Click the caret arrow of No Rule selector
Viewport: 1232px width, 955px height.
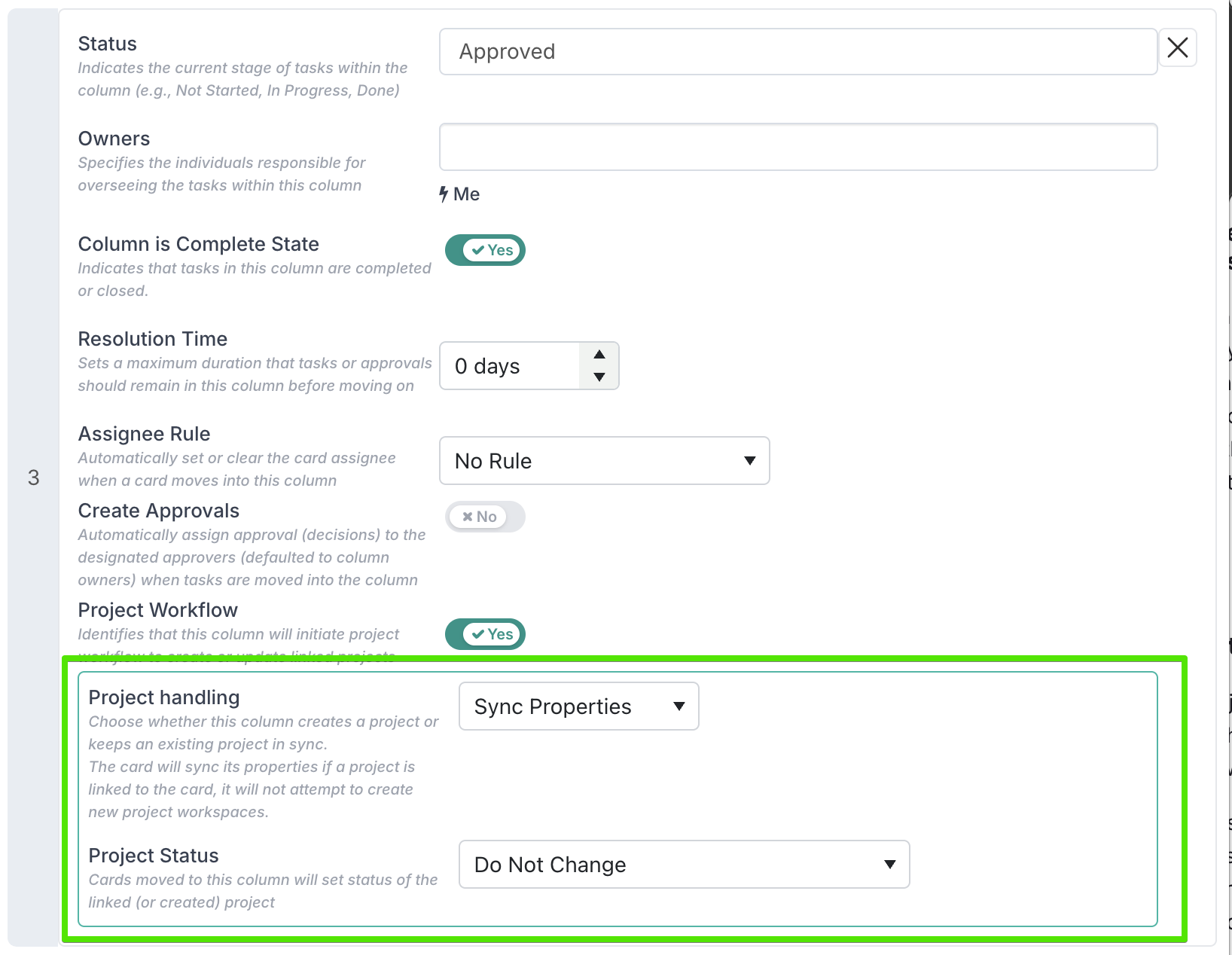pos(749,461)
